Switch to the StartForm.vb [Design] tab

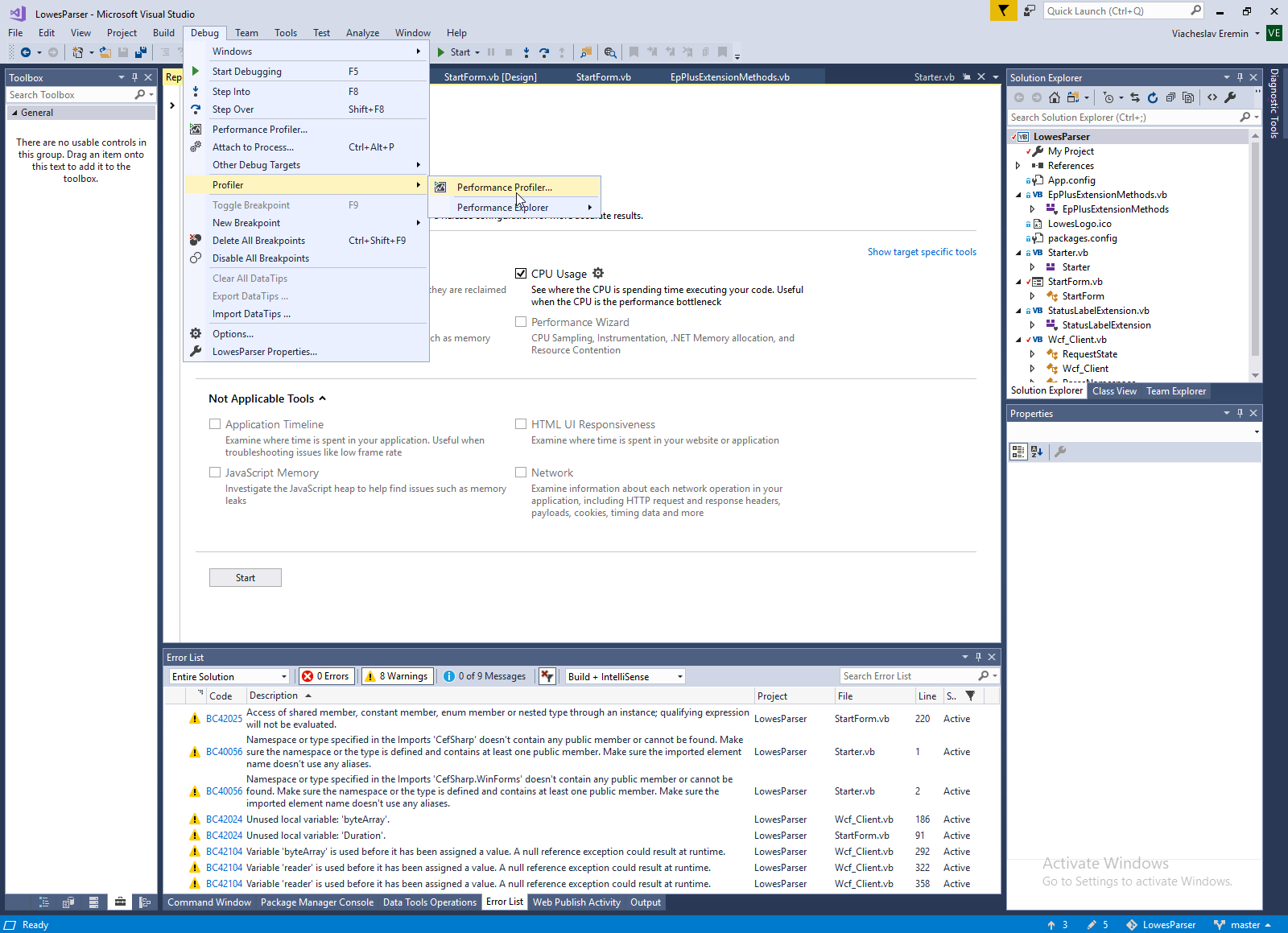click(x=490, y=77)
